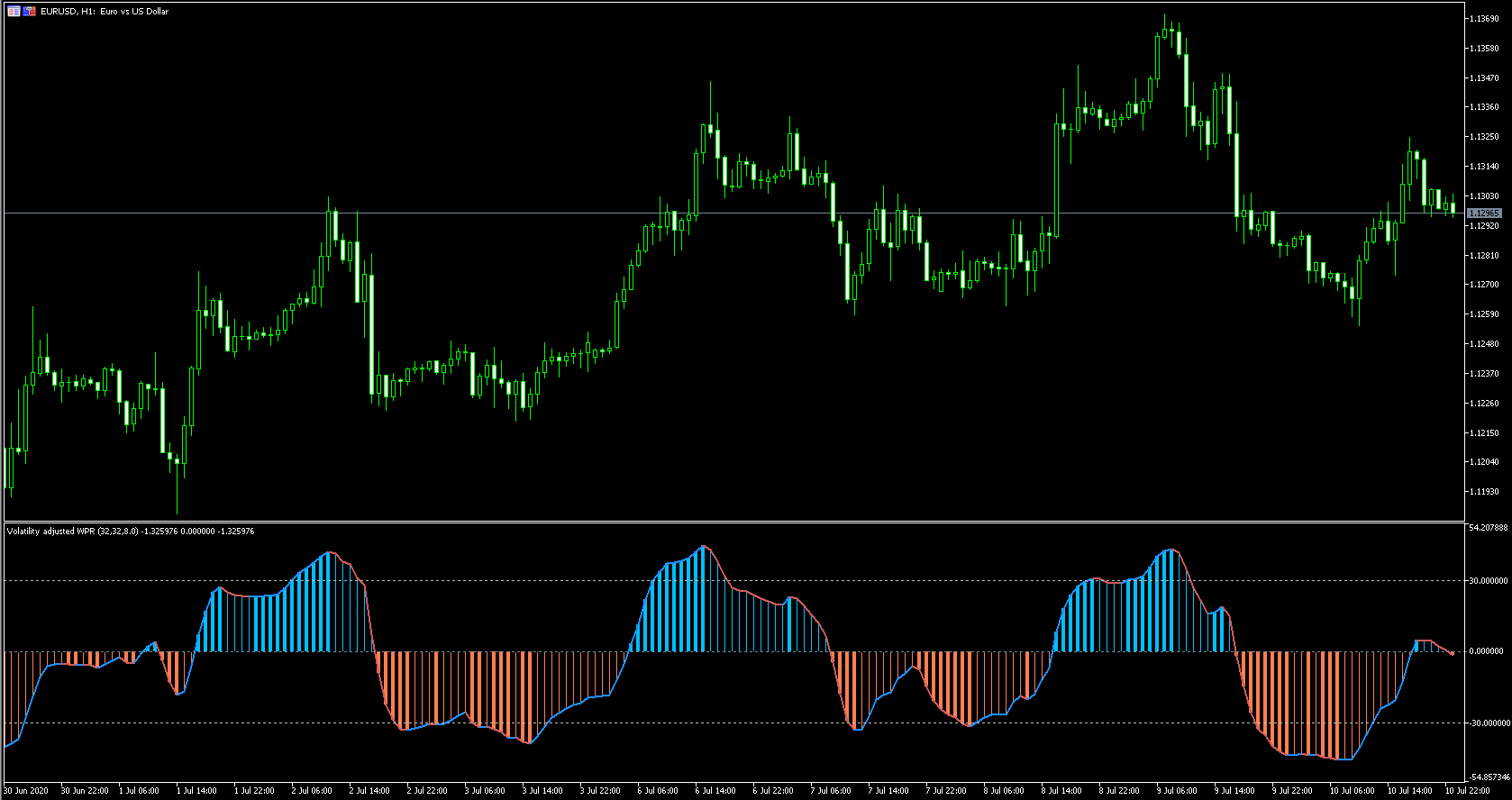Screen dimensions: 1512x800
Task: Click the indicator -30.000000 level label
Action: pos(1489,723)
